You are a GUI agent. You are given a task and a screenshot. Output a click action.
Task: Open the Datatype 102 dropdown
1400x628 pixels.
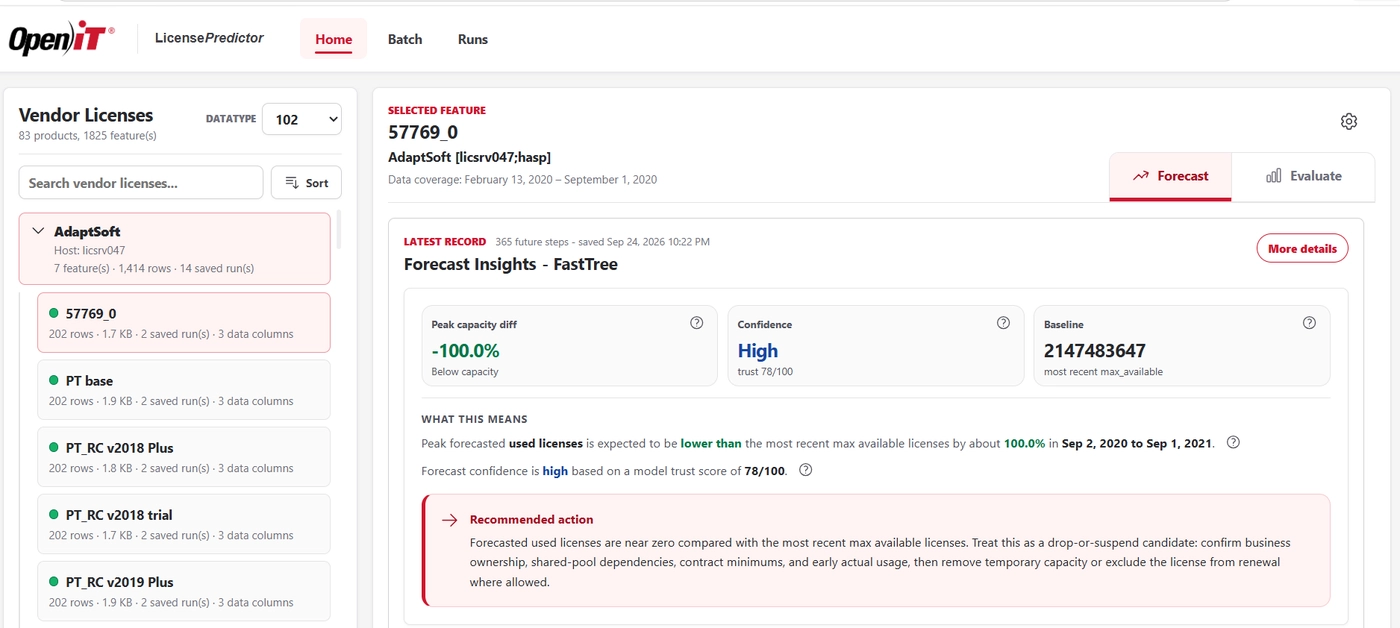(x=301, y=119)
